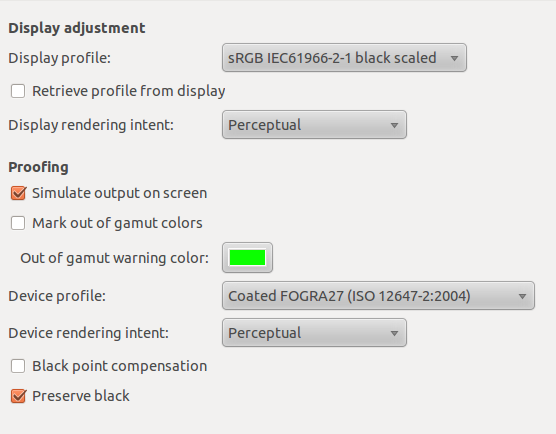
Task: Enable Mark out of gamut colors
Action: tap(18, 223)
